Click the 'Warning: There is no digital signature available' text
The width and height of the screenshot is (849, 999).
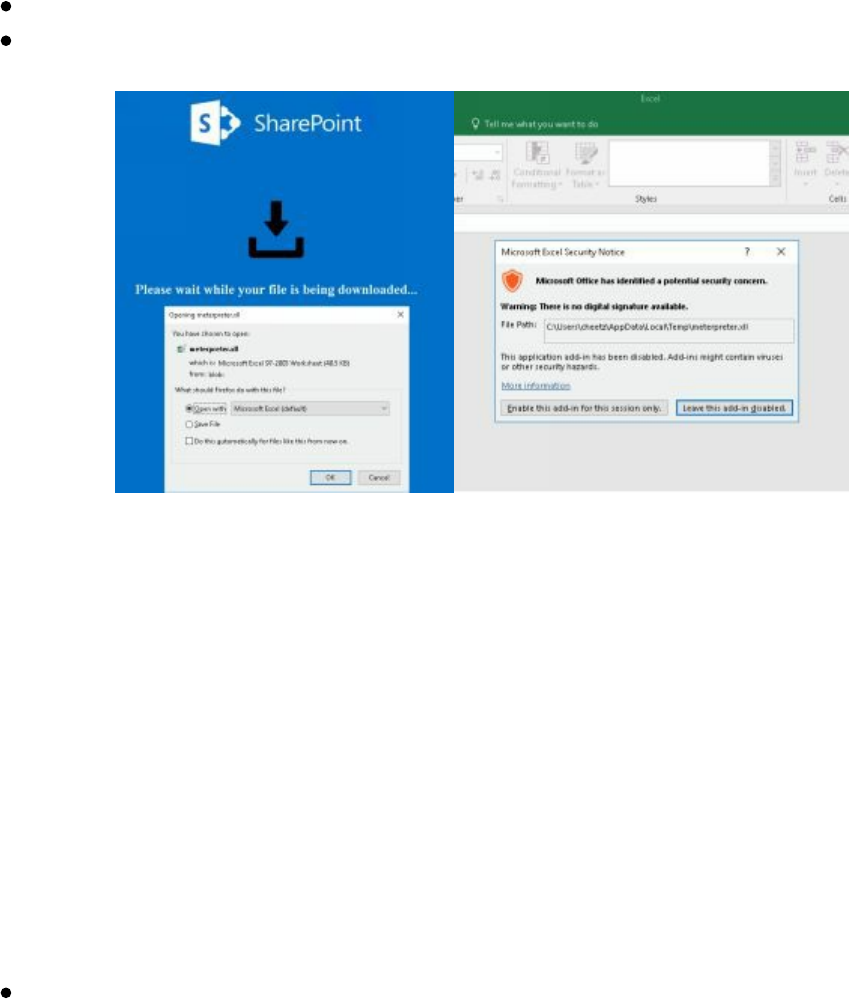(x=594, y=306)
